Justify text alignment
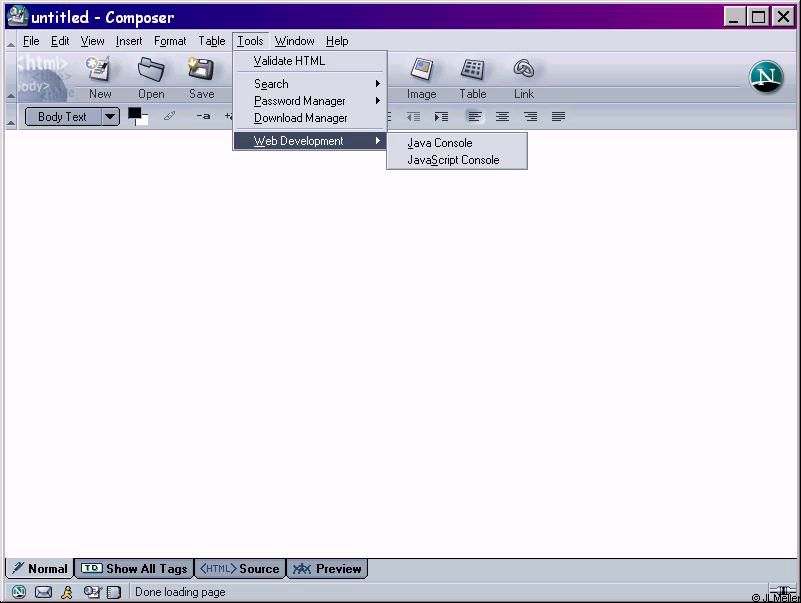 pyautogui.click(x=558, y=117)
